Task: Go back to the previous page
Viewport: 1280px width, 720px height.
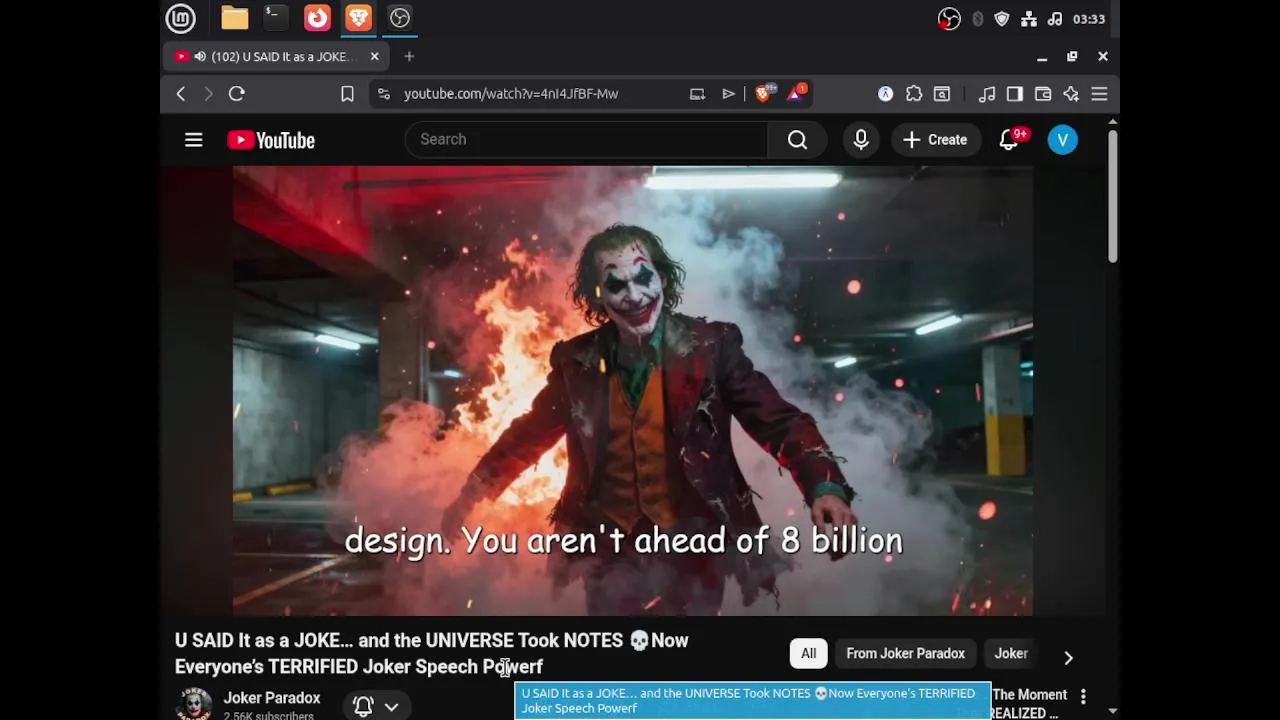Action: [181, 94]
